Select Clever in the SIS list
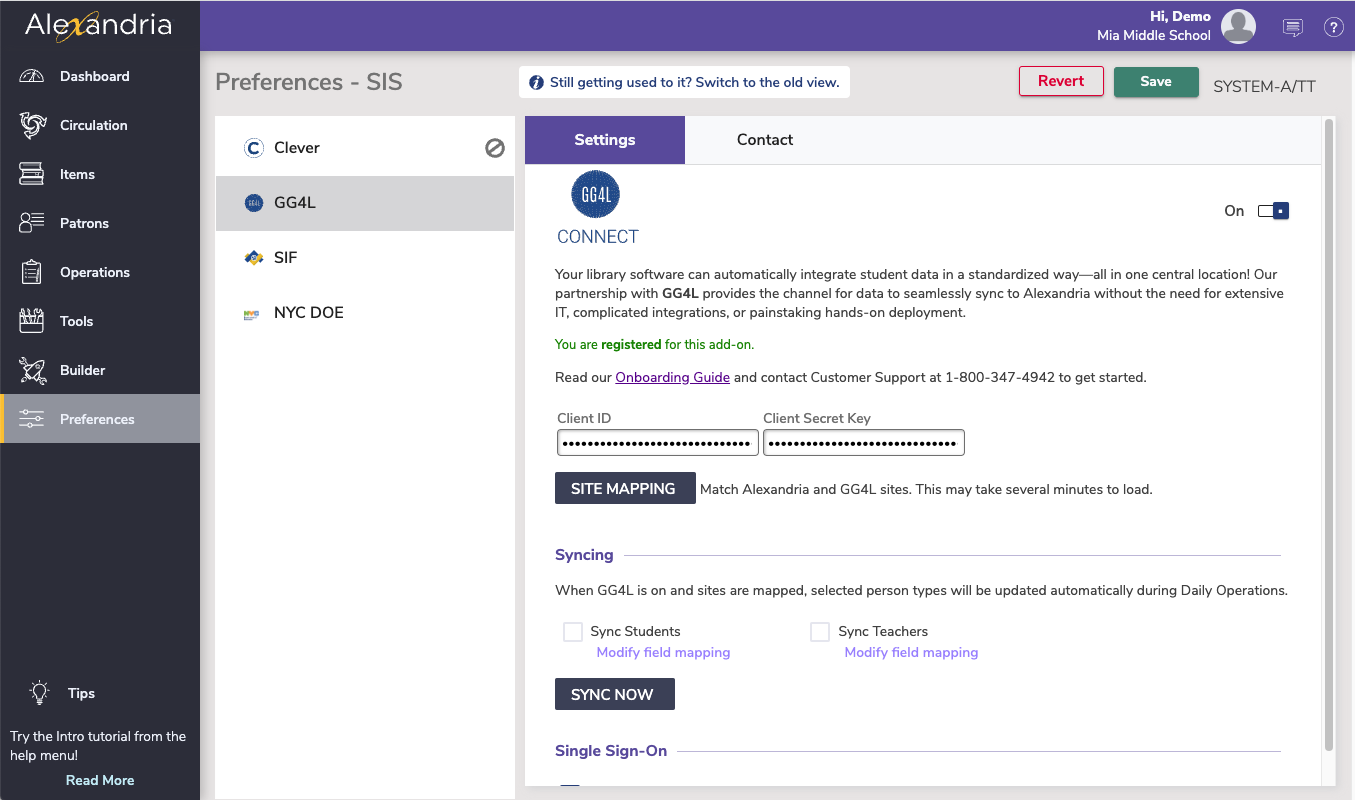This screenshot has width=1355, height=800. click(297, 148)
